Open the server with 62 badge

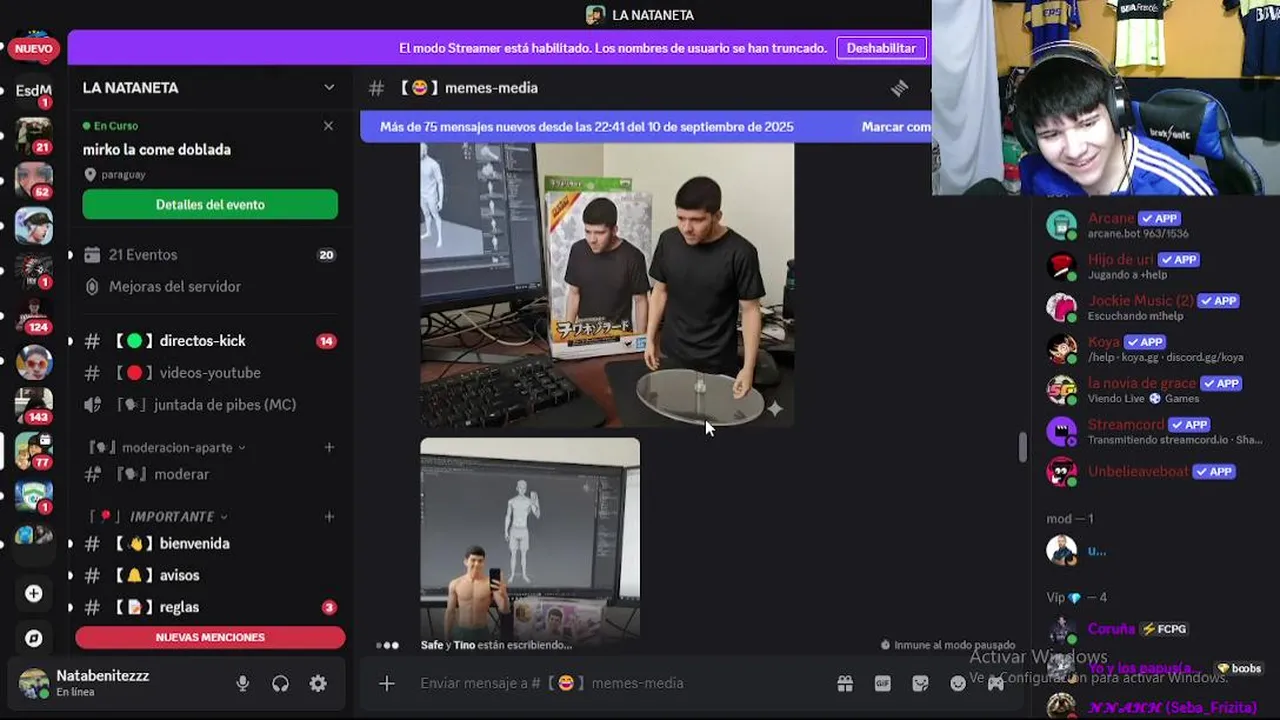34,180
